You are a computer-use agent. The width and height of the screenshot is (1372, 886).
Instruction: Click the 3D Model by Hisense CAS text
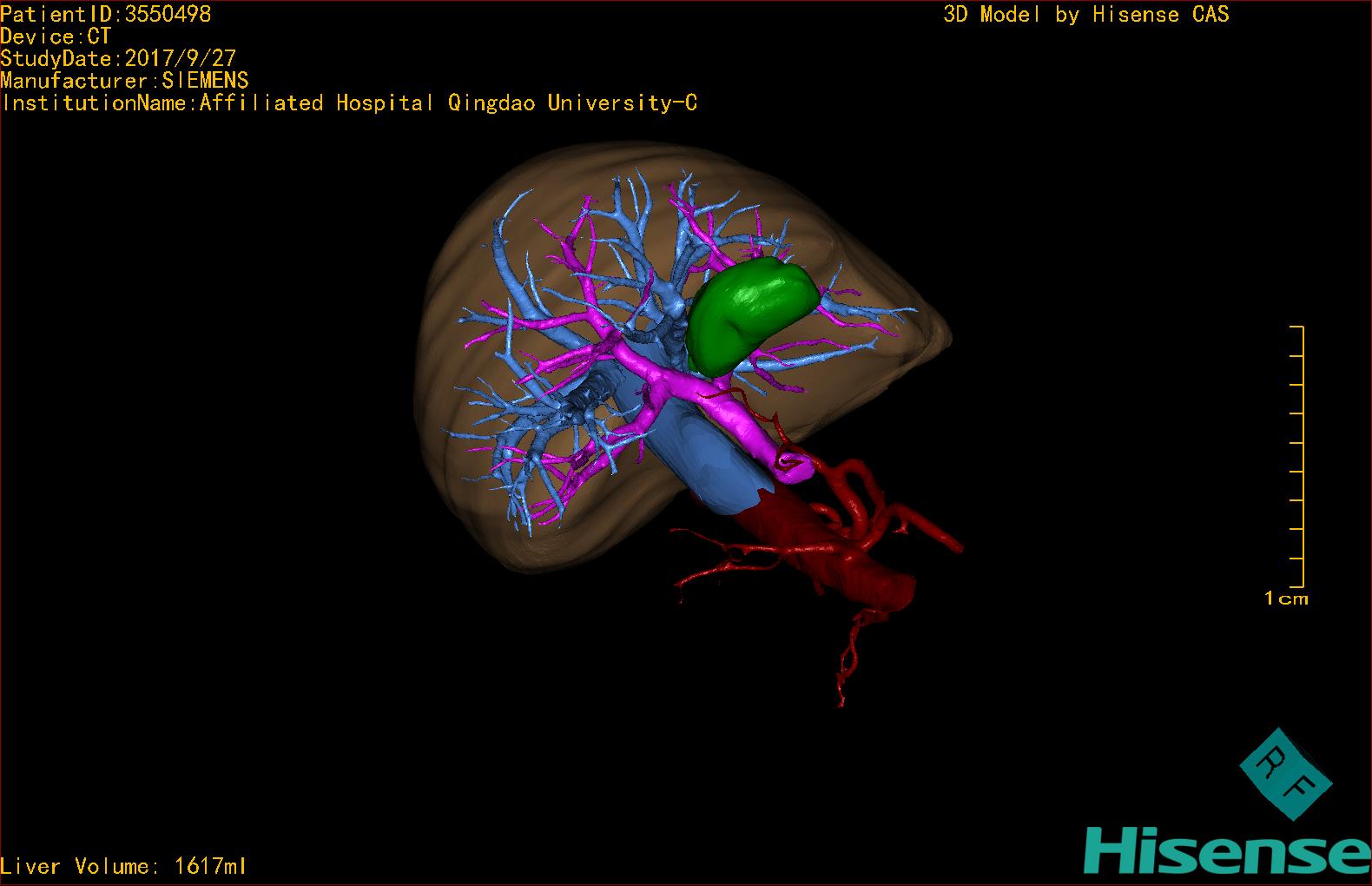coord(1086,15)
